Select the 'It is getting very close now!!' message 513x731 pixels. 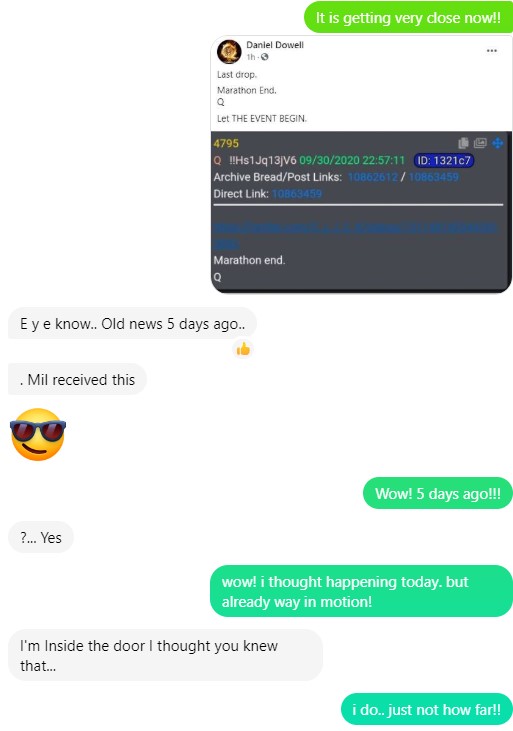click(408, 18)
